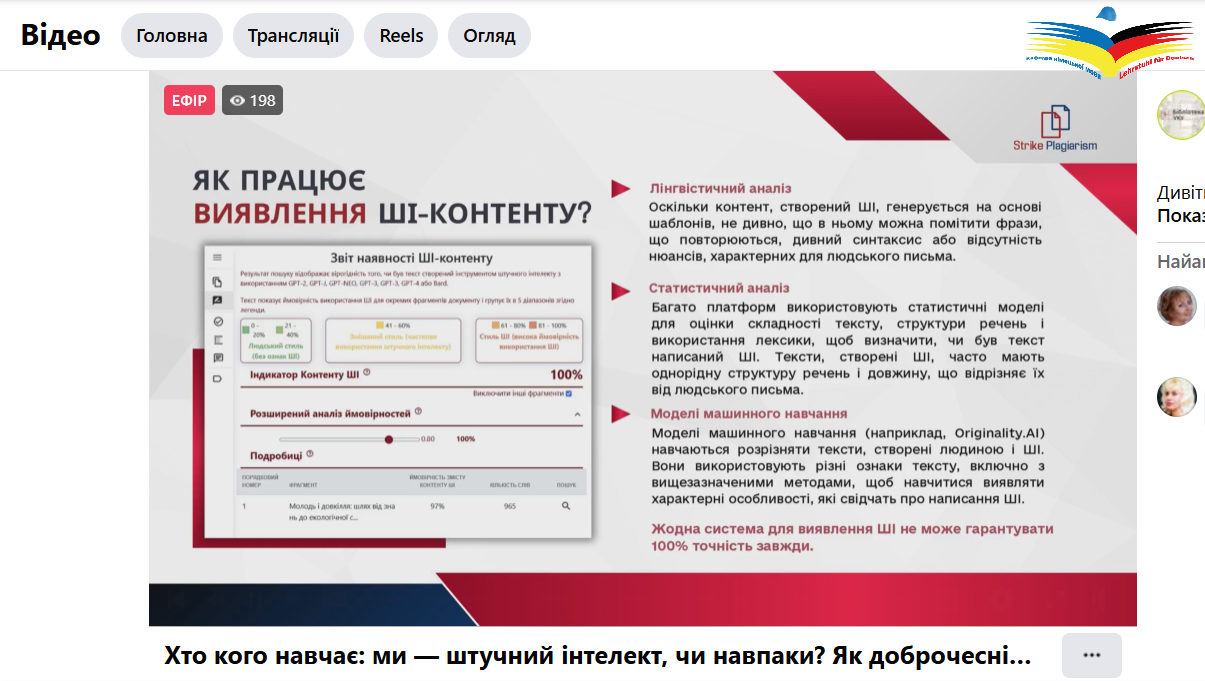
Task: Click help icon beside Індикатор Контенту ШІ
Action: coord(367,372)
